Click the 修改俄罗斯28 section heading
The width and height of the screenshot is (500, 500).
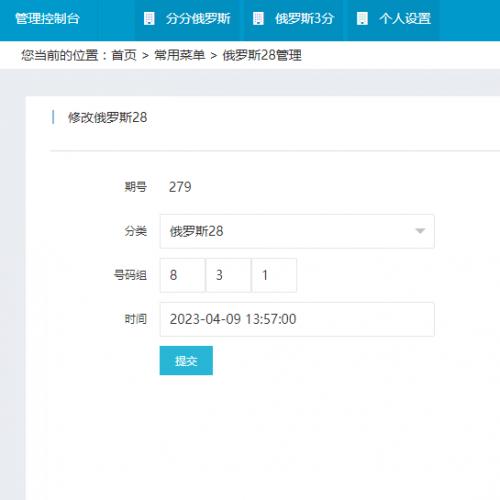(x=107, y=118)
